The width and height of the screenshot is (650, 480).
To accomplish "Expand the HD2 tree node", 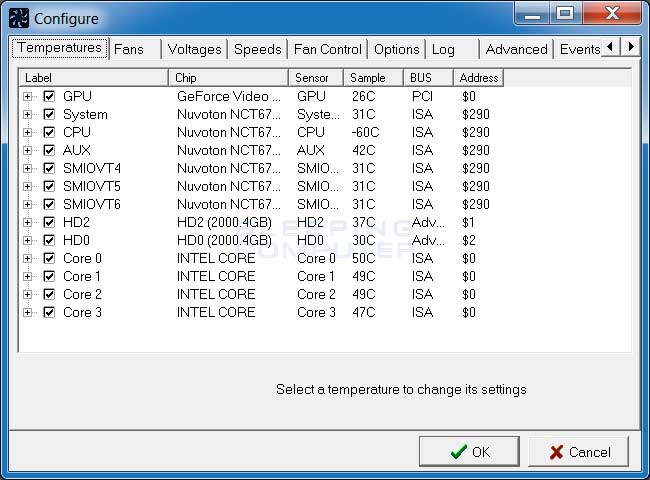I will (28, 223).
